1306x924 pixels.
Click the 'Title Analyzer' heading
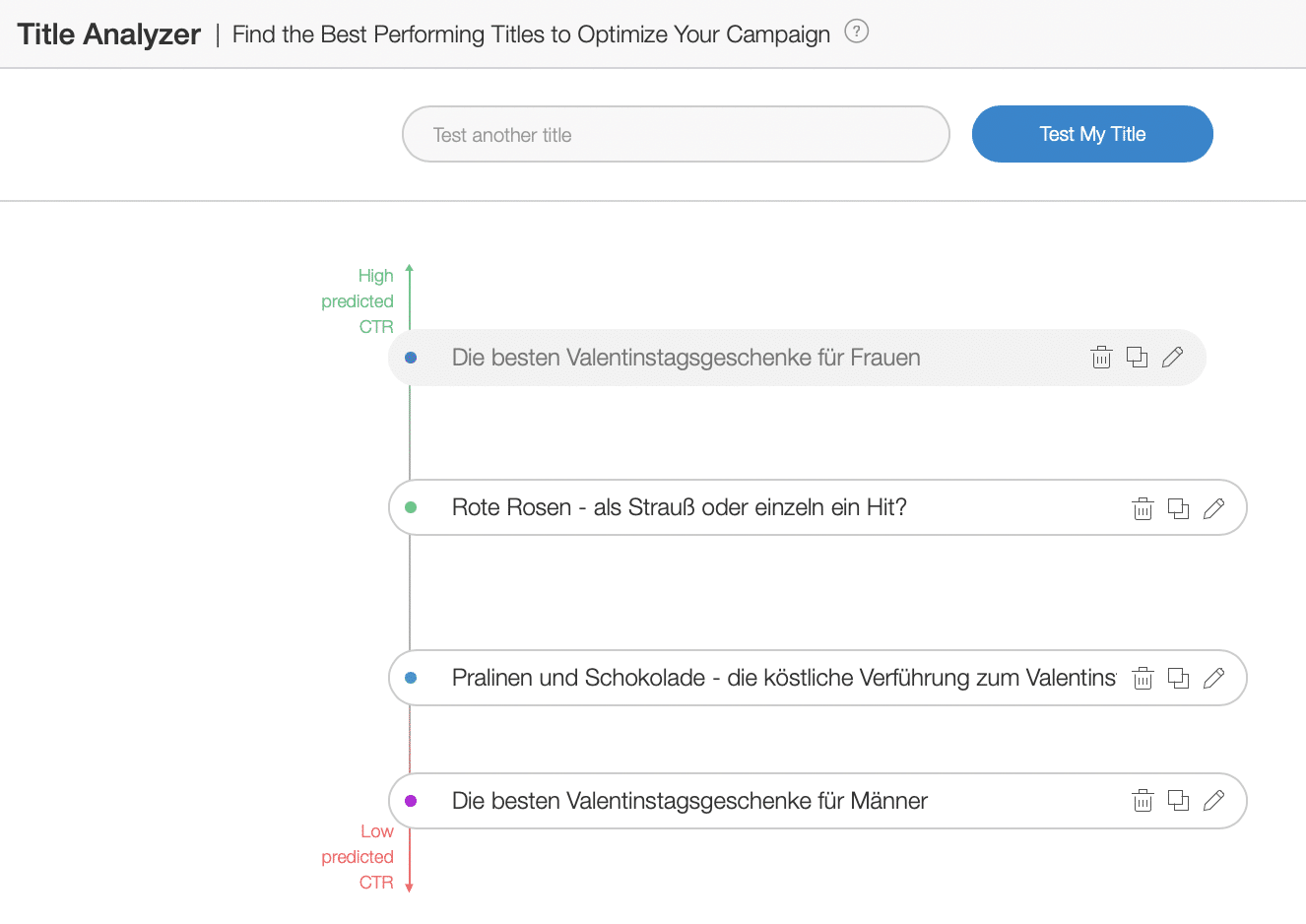coord(108,34)
